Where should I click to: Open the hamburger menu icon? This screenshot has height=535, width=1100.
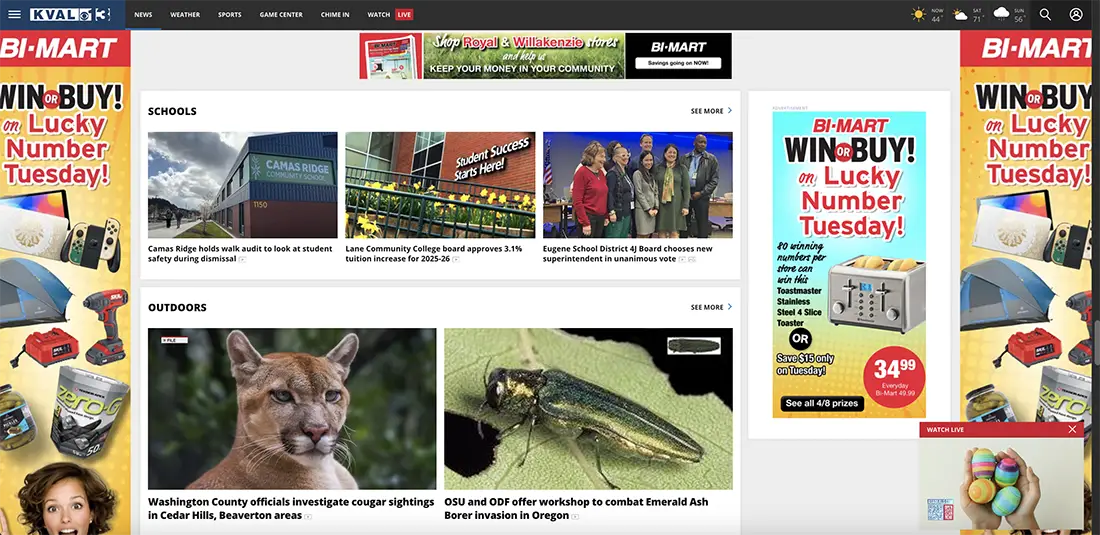tap(15, 14)
